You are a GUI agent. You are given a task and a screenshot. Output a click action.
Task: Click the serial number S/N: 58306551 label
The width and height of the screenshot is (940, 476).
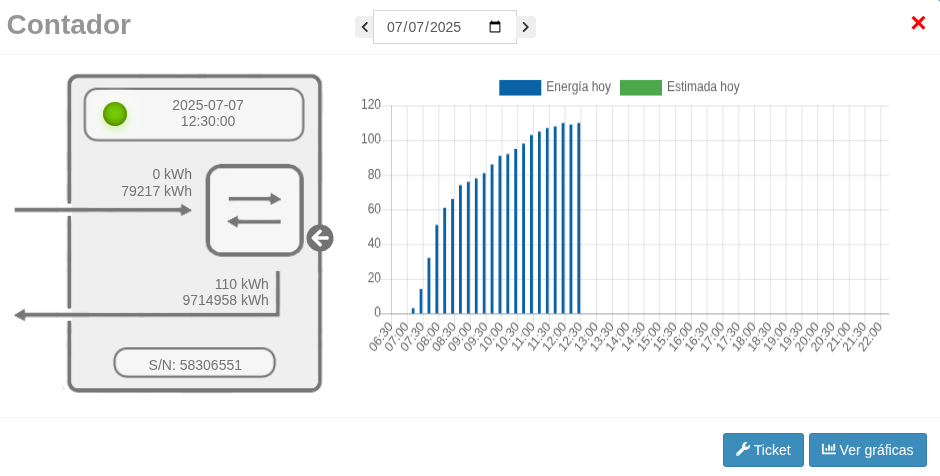click(x=195, y=365)
